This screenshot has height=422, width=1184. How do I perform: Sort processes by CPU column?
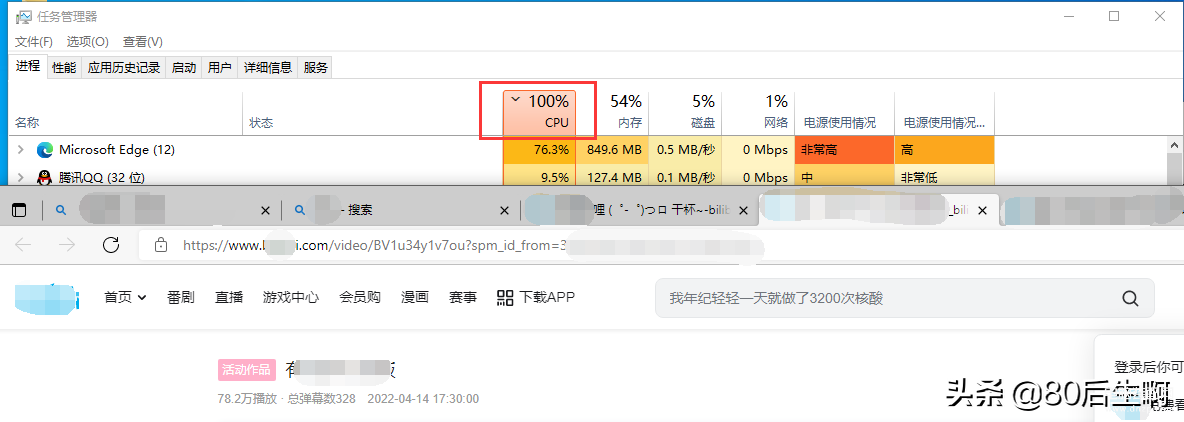pyautogui.click(x=539, y=113)
